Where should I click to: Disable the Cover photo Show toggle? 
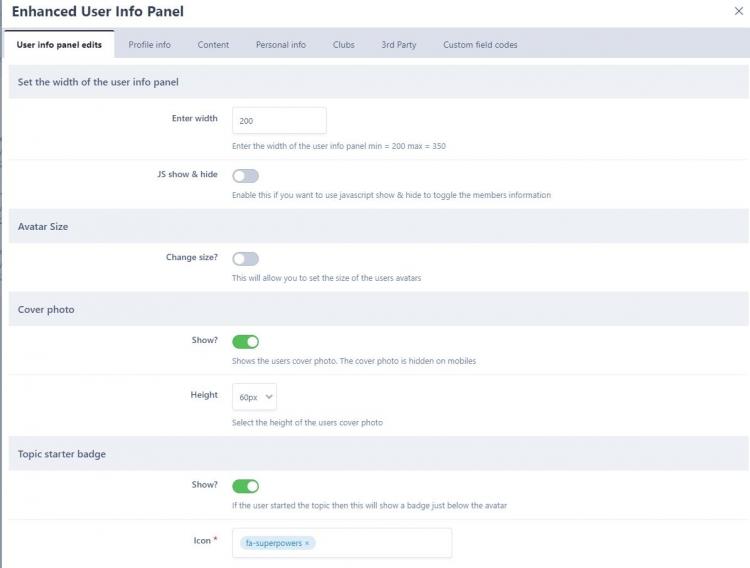click(245, 342)
